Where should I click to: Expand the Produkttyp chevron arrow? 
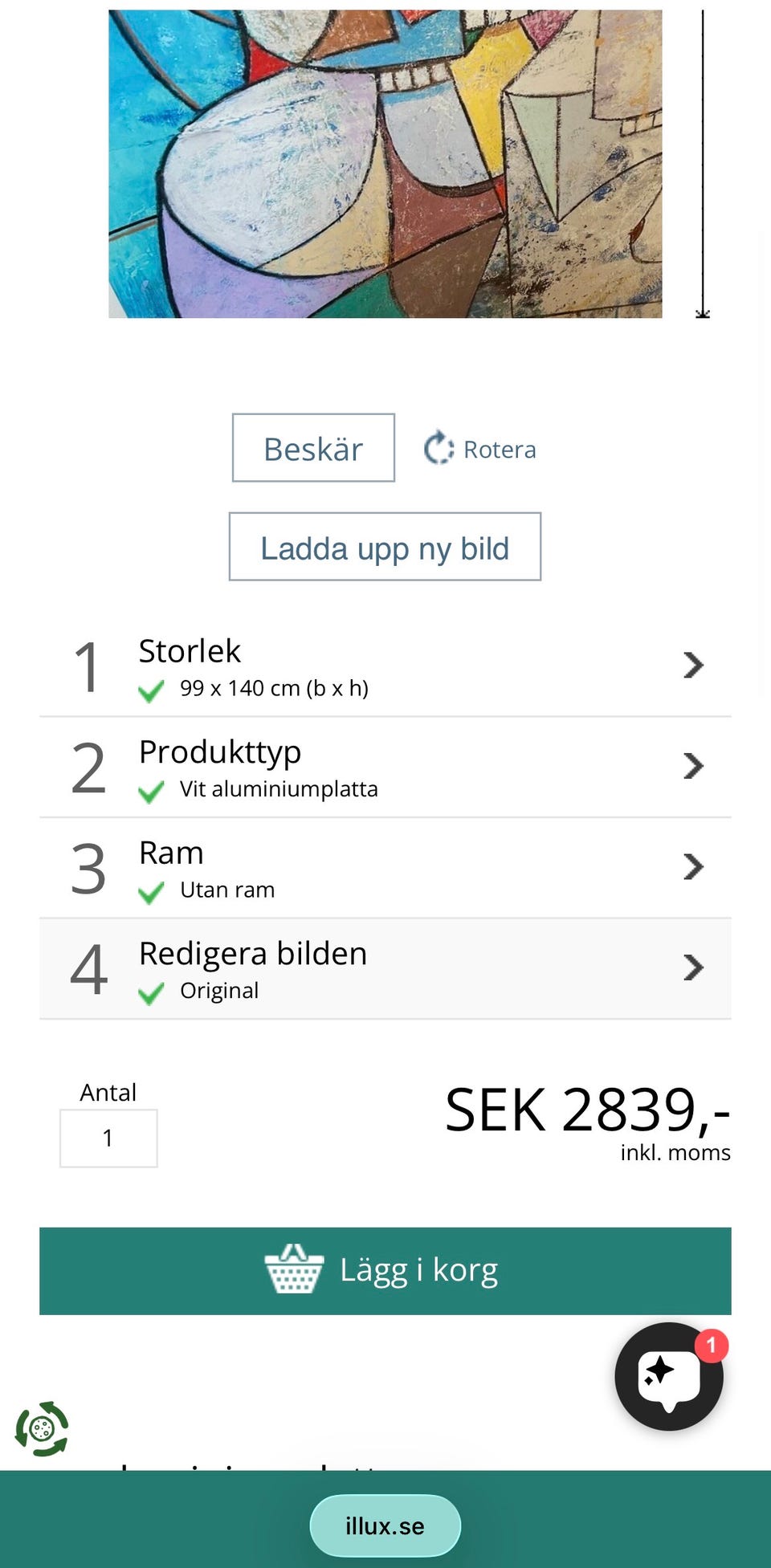click(x=692, y=766)
